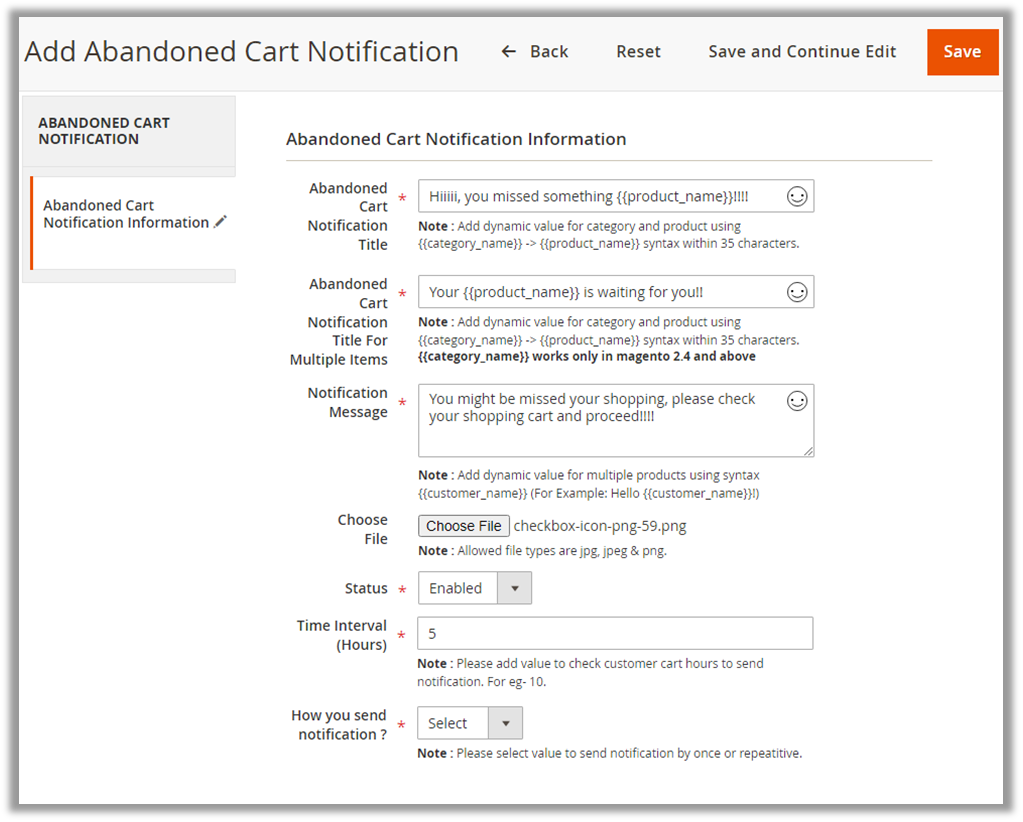Click the checkbox-icon-png-59.png file name
The height and width of the screenshot is (822, 1023).
600,526
